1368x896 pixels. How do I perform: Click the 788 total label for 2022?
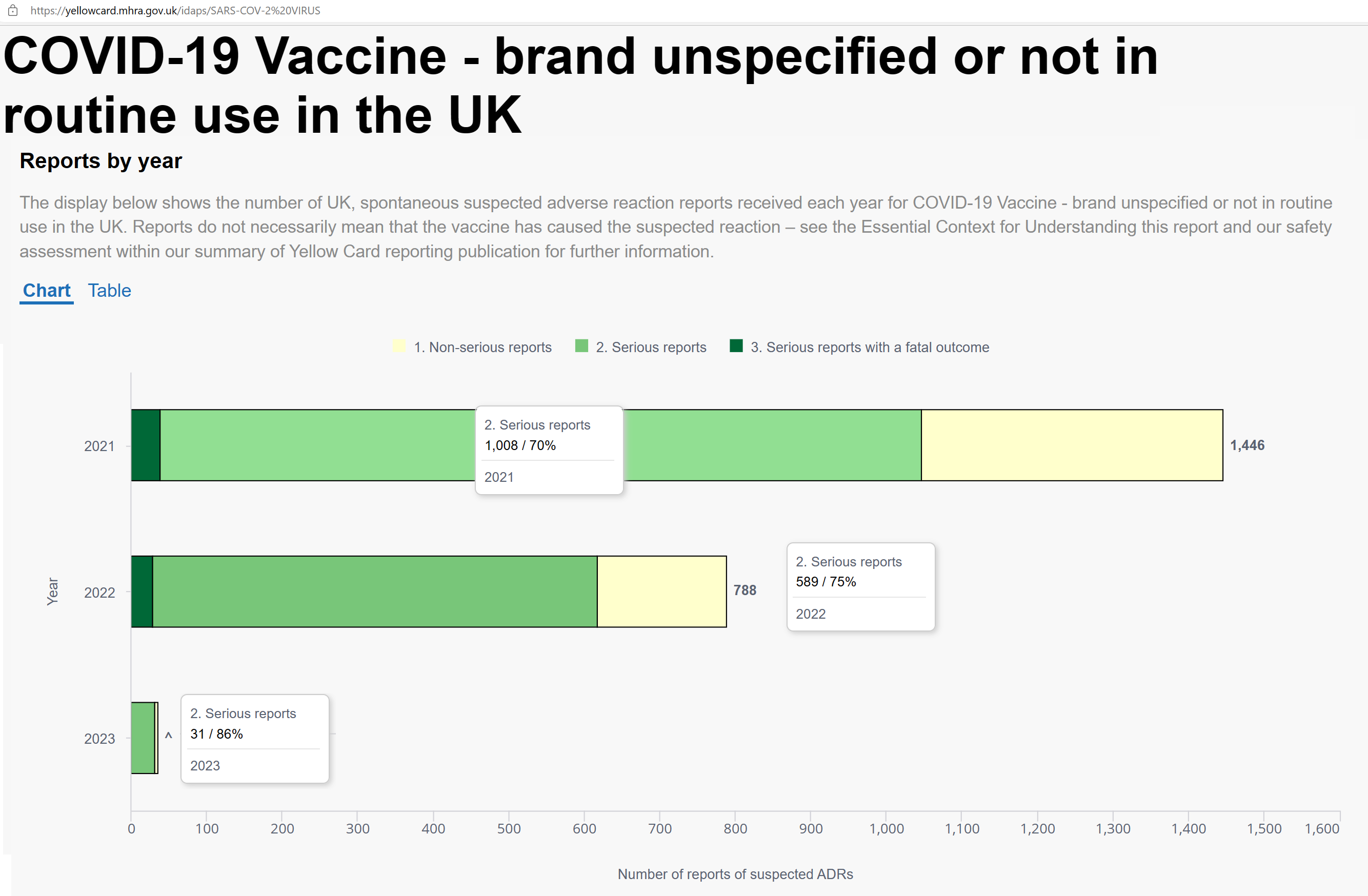(x=745, y=590)
